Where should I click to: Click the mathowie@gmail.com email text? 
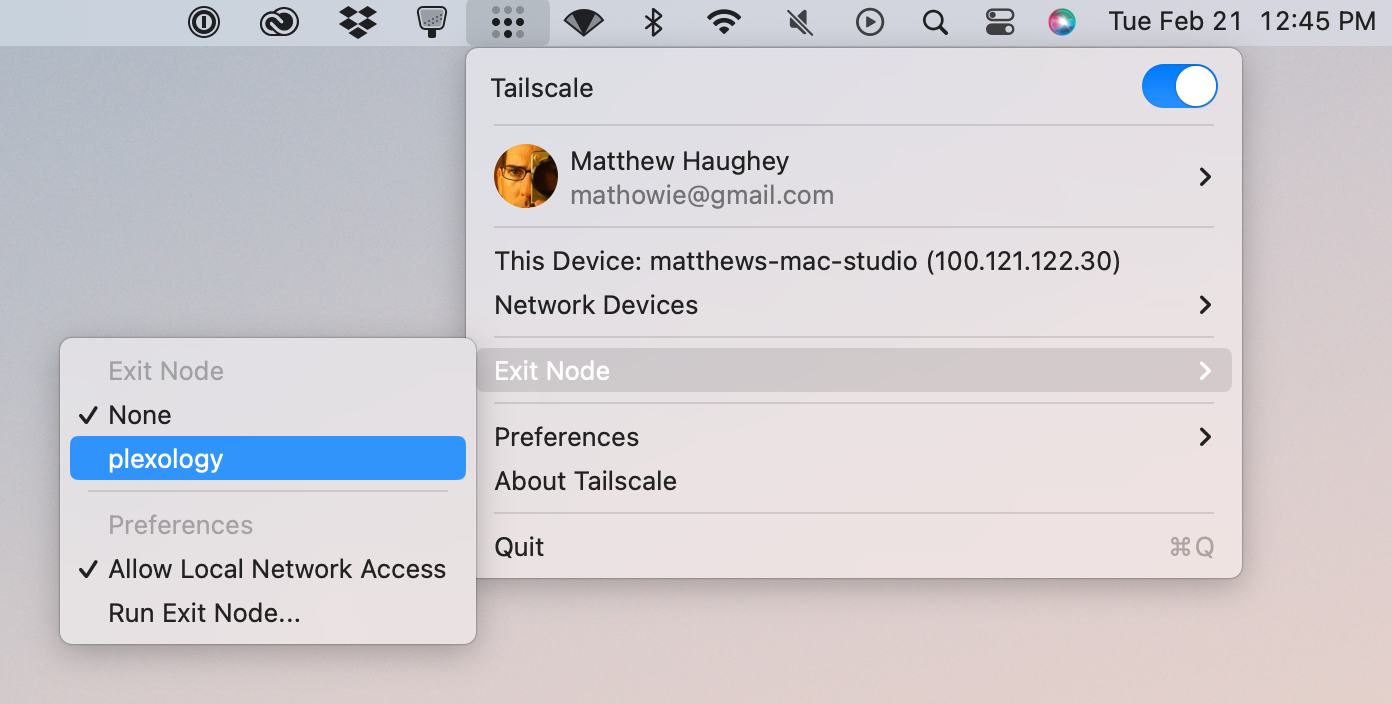point(702,195)
